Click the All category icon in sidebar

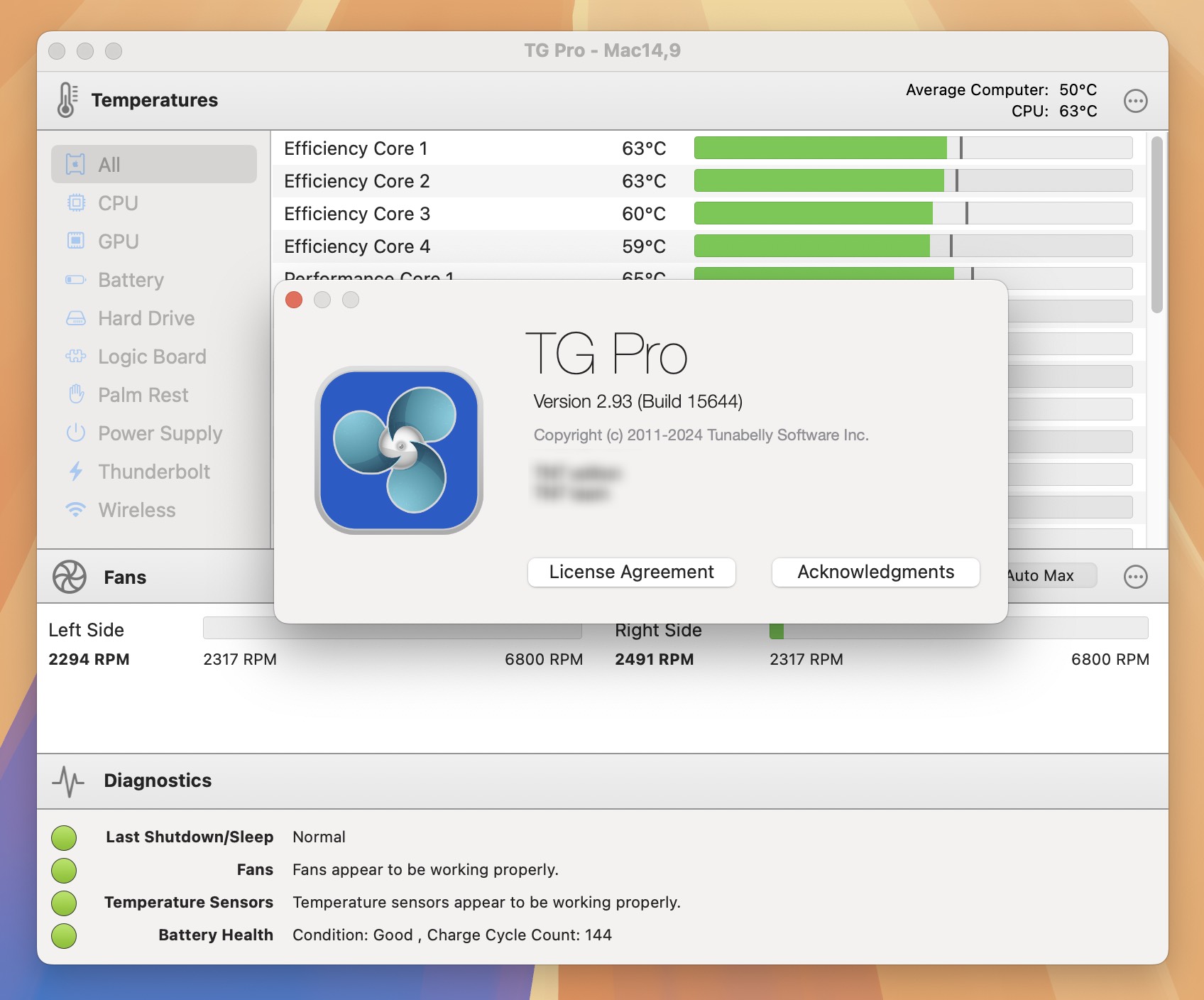pos(75,164)
